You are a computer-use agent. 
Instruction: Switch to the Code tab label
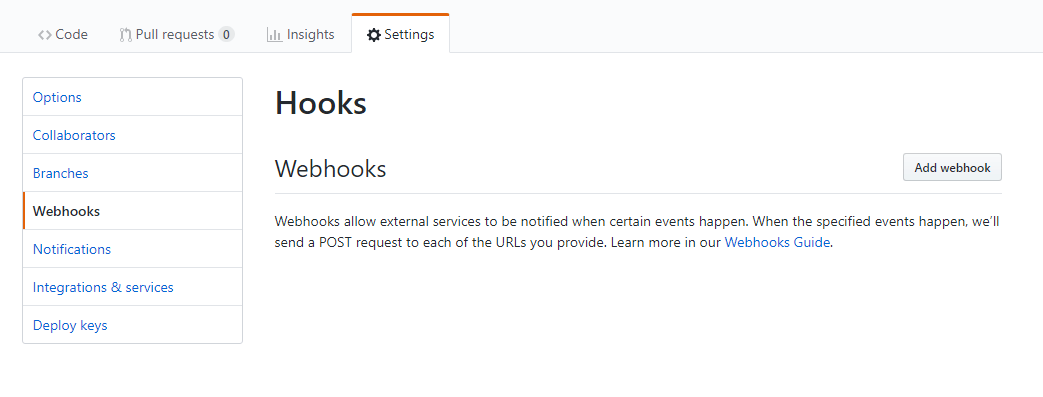[71, 35]
